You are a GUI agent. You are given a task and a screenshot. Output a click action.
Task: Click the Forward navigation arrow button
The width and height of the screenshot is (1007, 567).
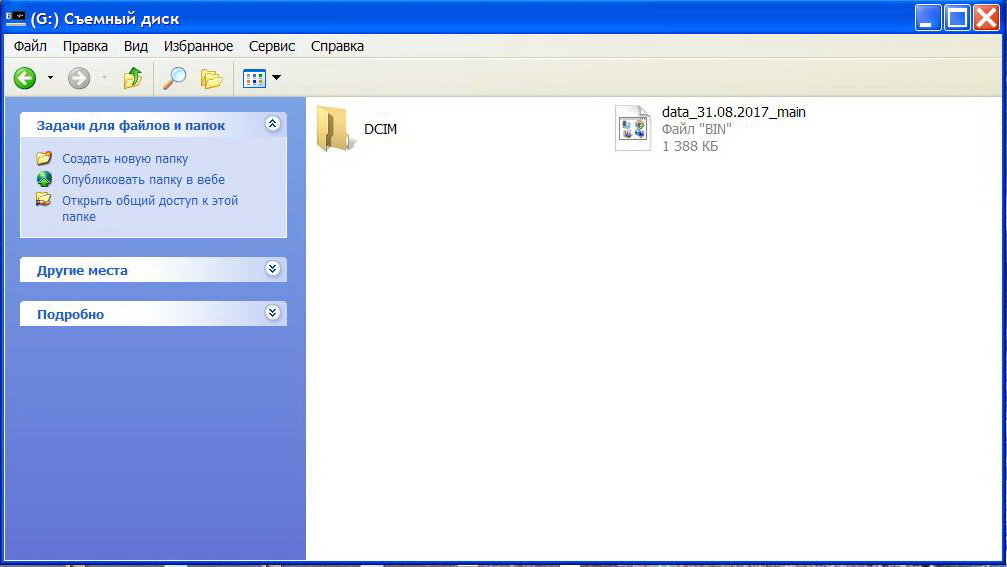[x=79, y=78]
